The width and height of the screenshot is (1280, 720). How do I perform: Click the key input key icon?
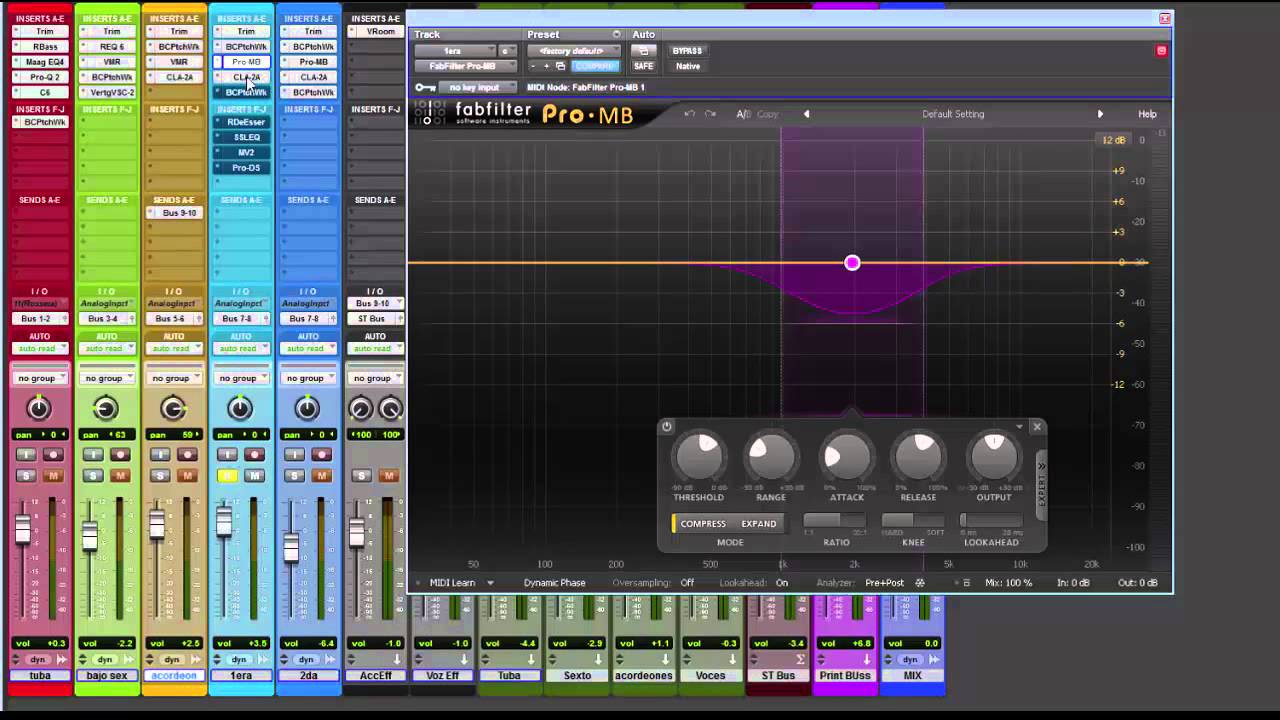tap(425, 87)
